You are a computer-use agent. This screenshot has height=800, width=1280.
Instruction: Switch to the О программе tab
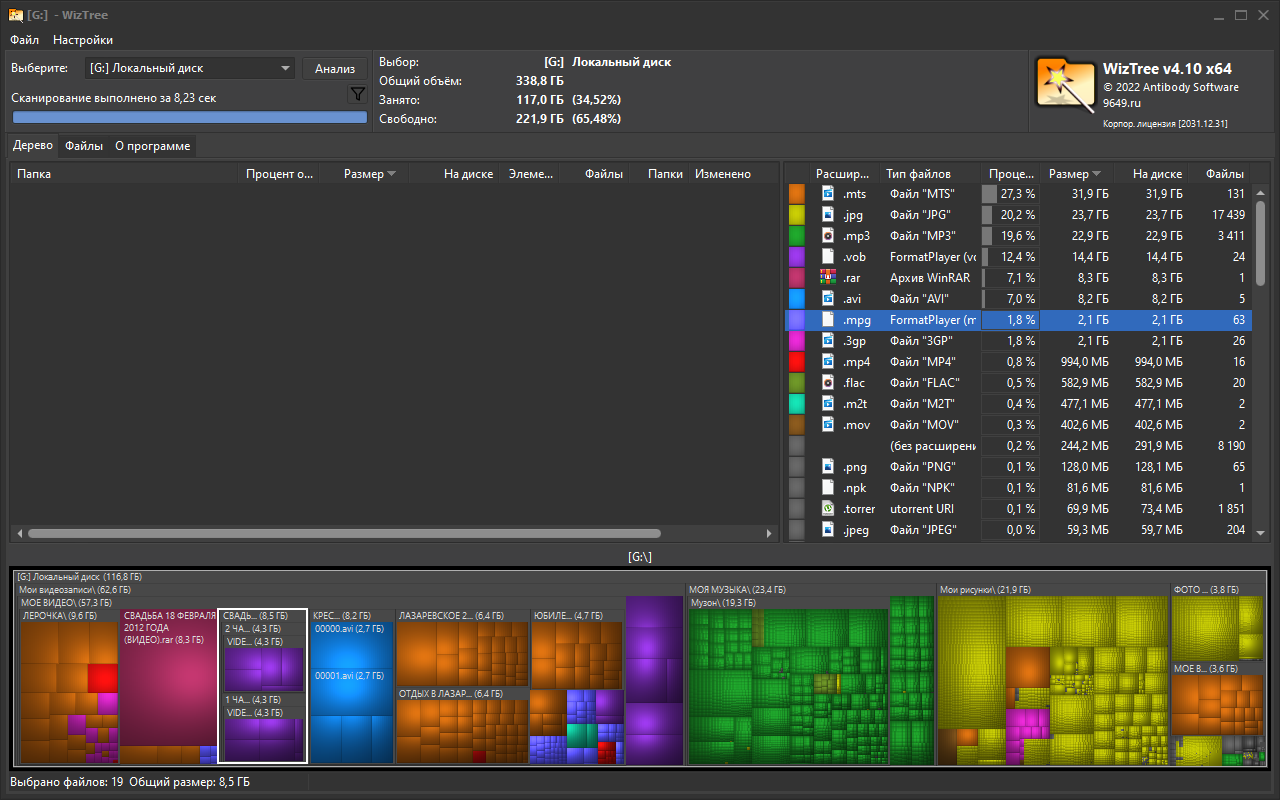pyautogui.click(x=152, y=146)
